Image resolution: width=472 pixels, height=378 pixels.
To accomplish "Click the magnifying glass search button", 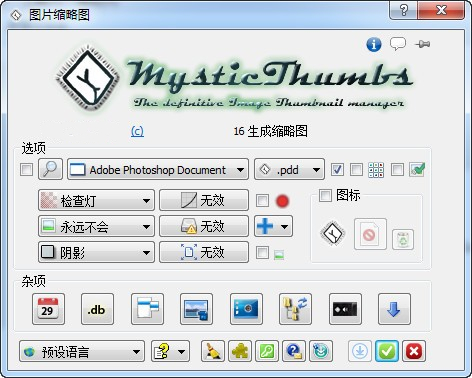I will tap(50, 169).
